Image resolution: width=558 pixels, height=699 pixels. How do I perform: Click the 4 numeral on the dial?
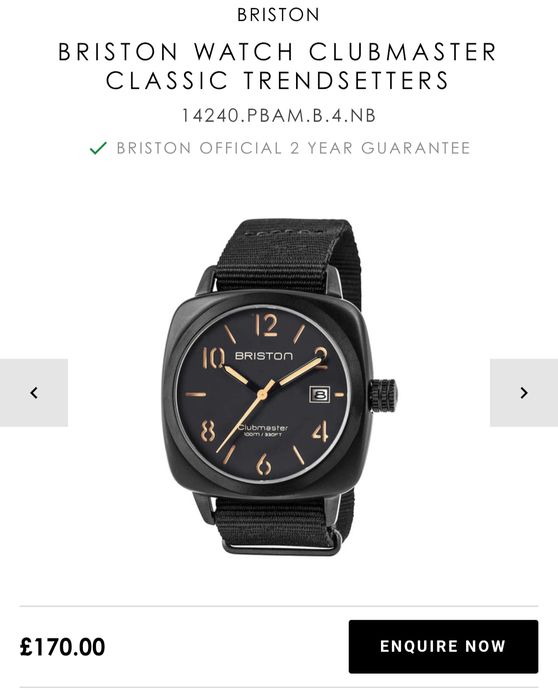(x=320, y=431)
